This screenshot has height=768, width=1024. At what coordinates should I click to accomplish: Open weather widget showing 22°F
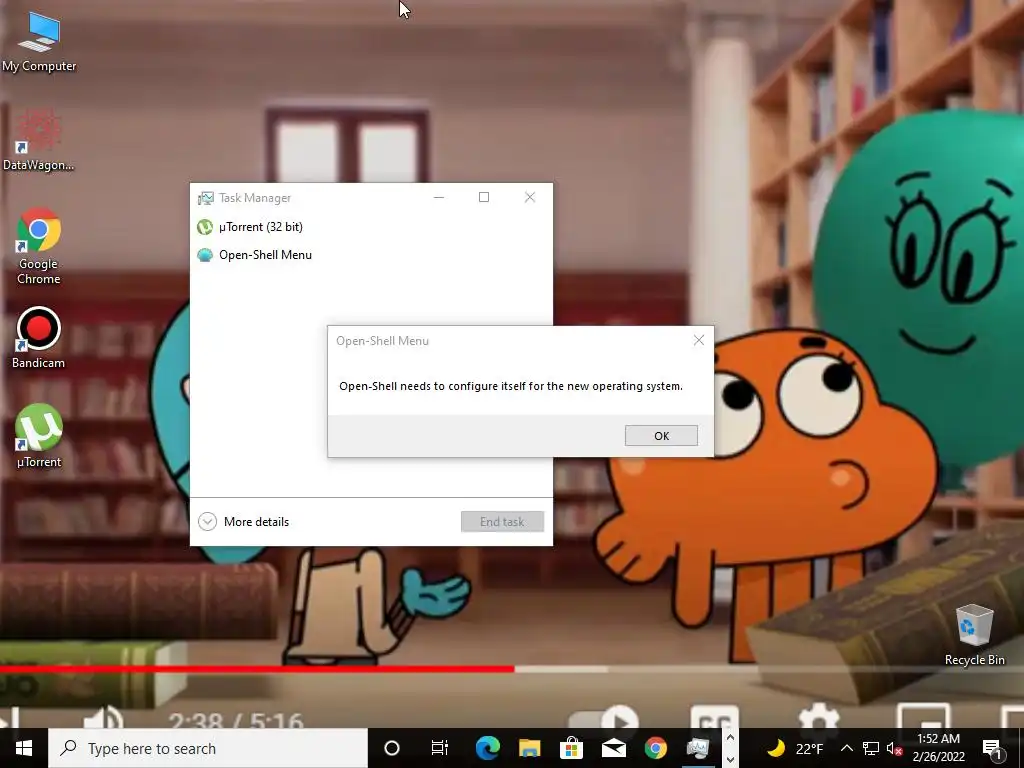(794, 748)
